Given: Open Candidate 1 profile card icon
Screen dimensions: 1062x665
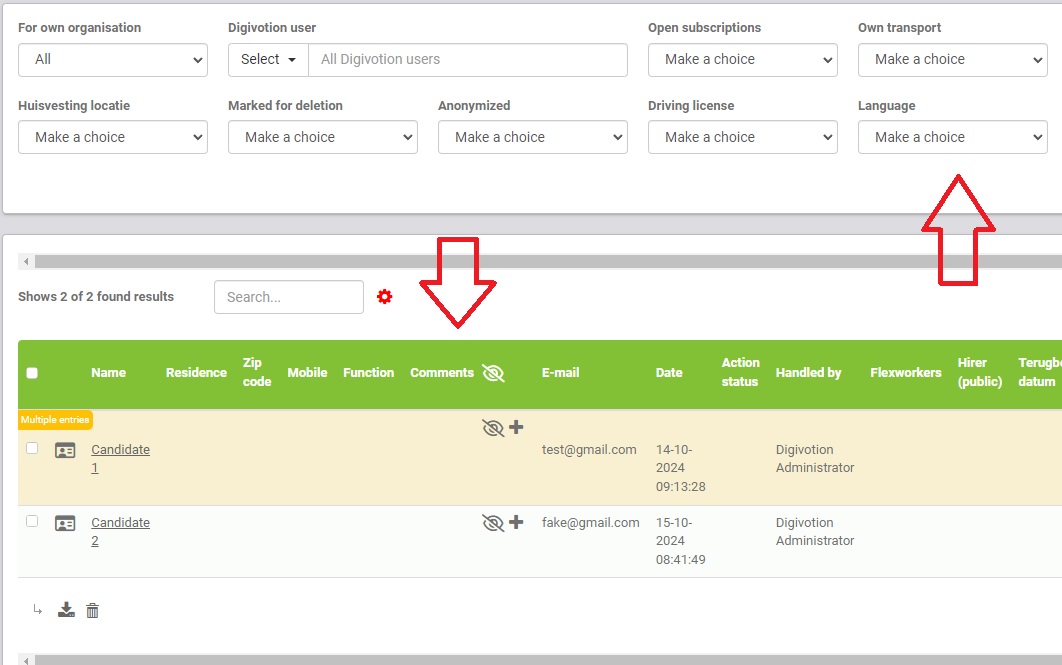Looking at the screenshot, I should point(65,450).
